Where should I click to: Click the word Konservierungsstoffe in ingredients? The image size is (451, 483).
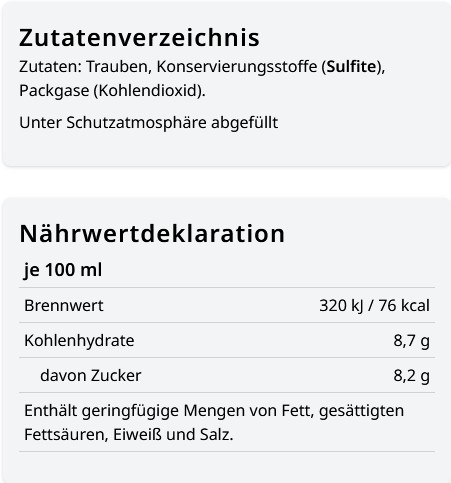click(237, 66)
